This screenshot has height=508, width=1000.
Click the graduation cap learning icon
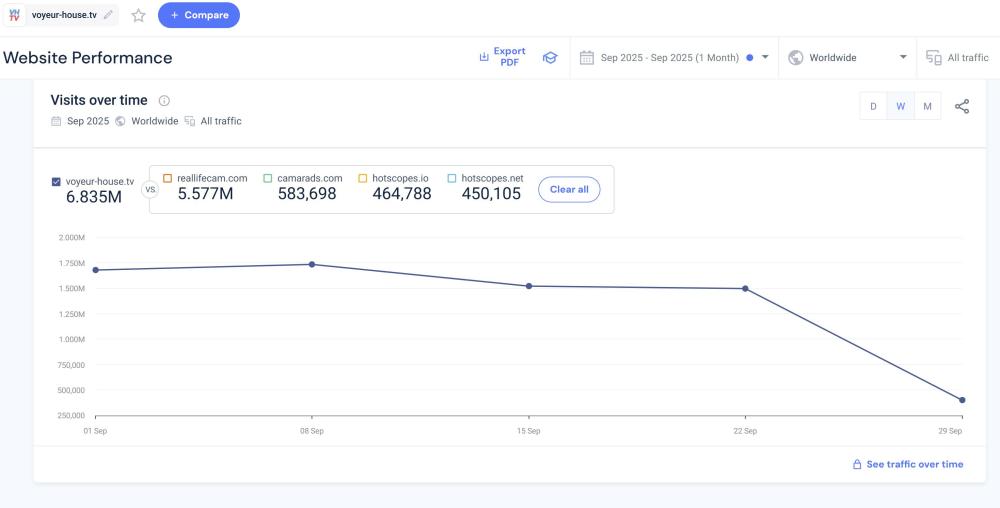[x=549, y=58]
